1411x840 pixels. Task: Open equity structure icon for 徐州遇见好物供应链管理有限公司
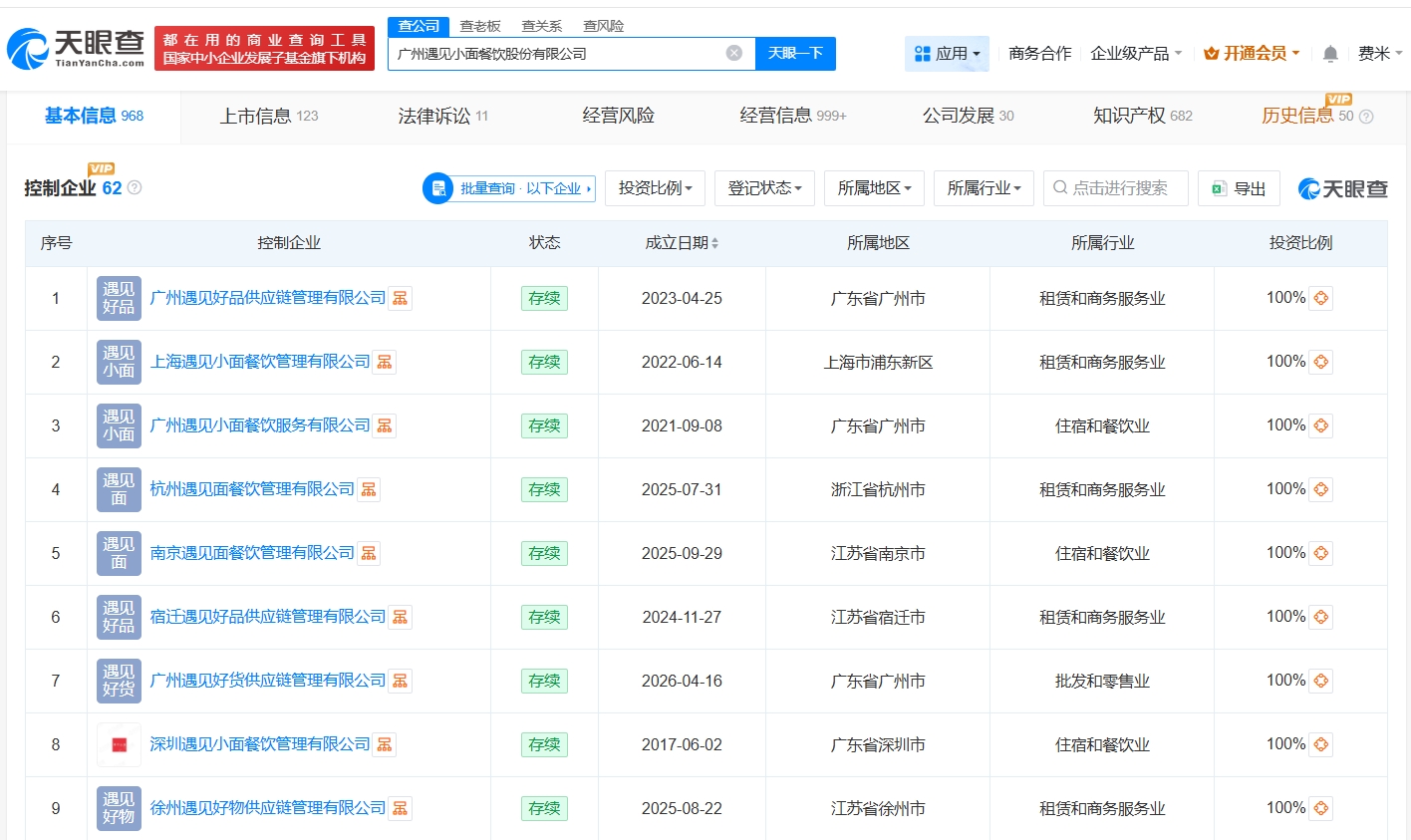click(x=401, y=808)
